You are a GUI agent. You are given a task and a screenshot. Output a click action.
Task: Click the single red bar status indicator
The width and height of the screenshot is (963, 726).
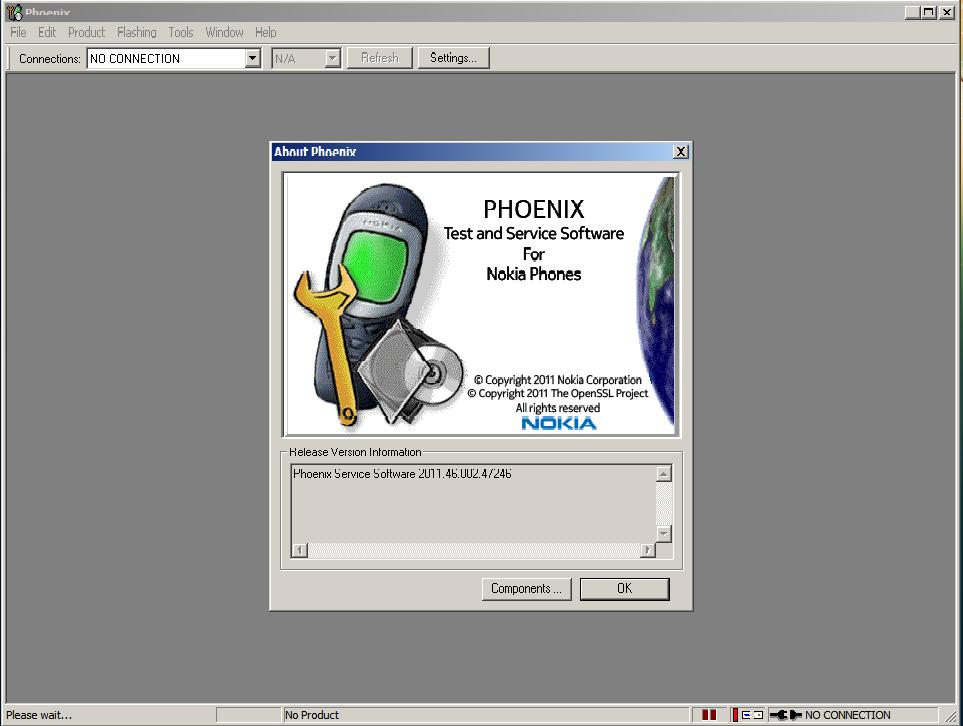(x=735, y=715)
